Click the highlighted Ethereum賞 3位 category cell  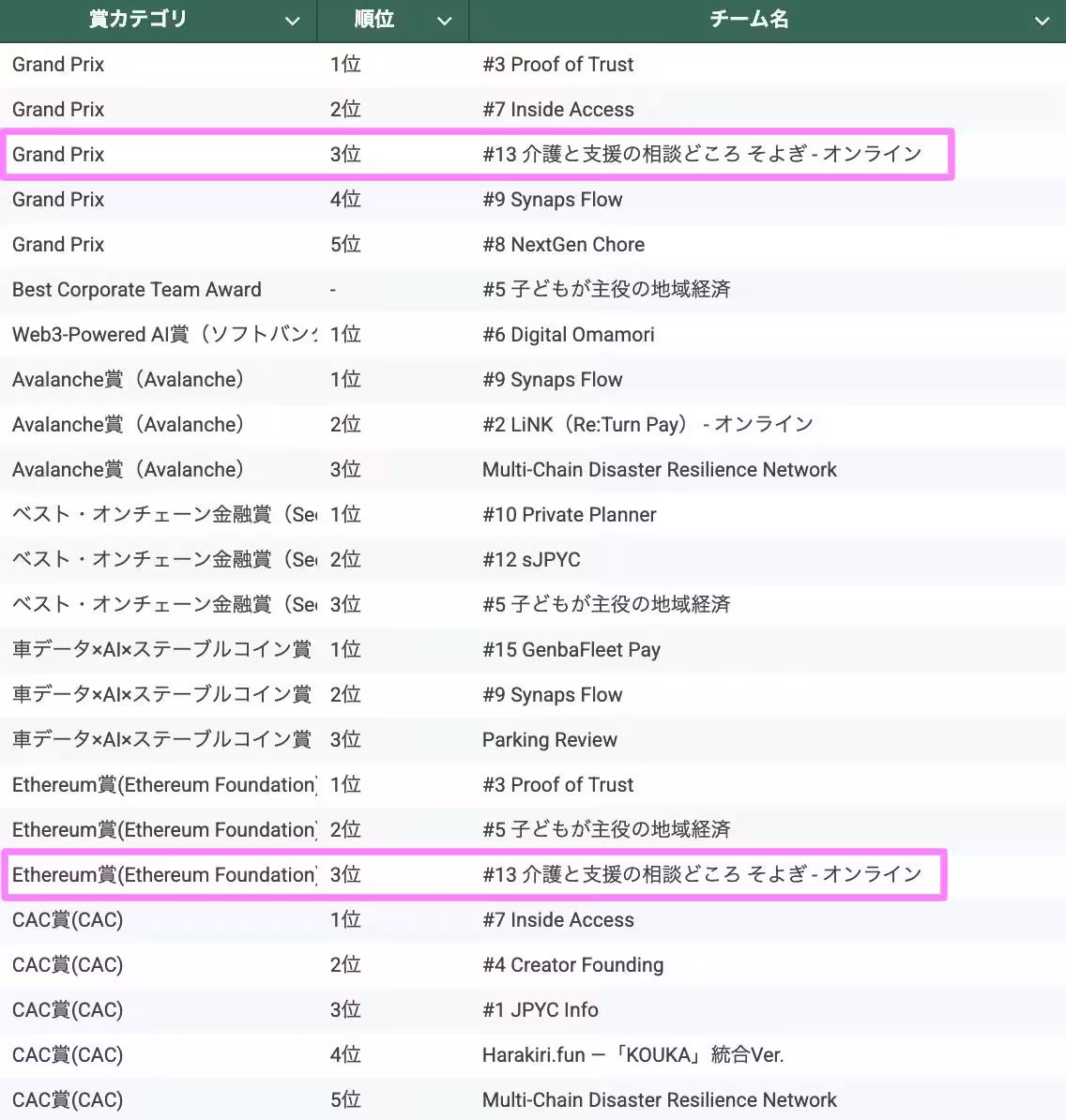click(161, 875)
